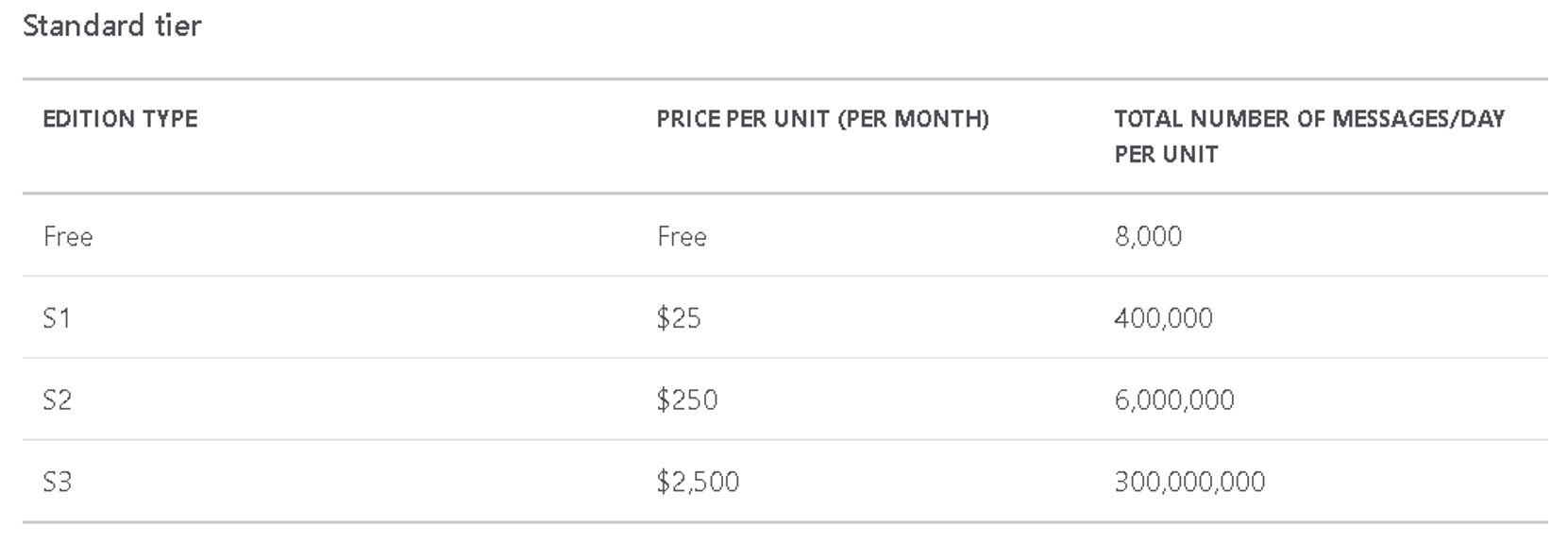Click the S1 edition row label
This screenshot has width=1568, height=543.
click(x=57, y=318)
